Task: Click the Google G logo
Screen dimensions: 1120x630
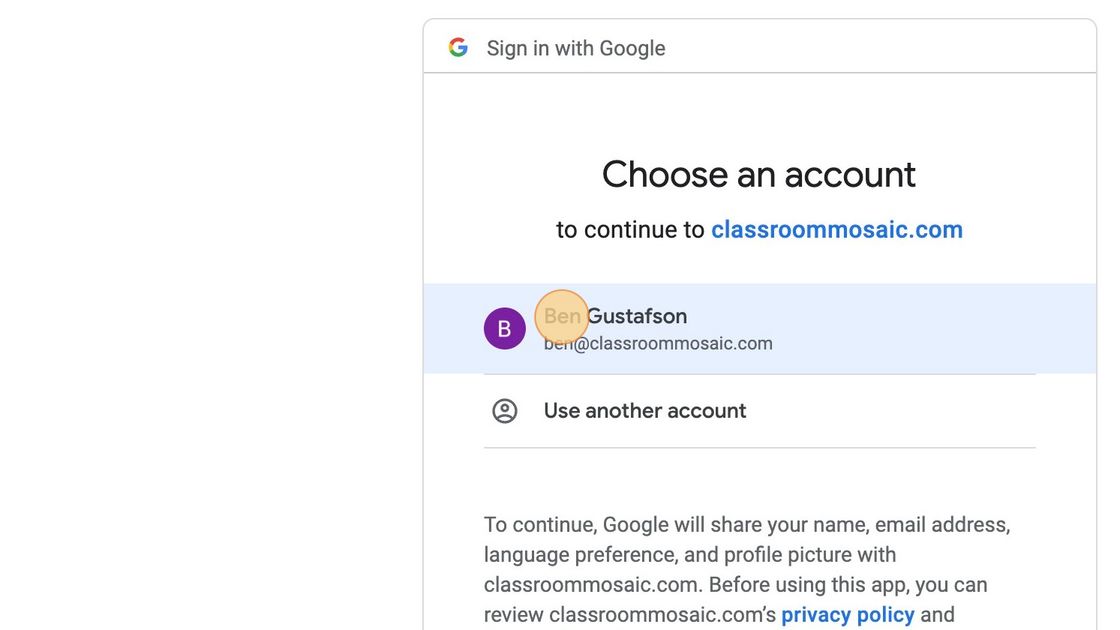Action: (x=458, y=47)
